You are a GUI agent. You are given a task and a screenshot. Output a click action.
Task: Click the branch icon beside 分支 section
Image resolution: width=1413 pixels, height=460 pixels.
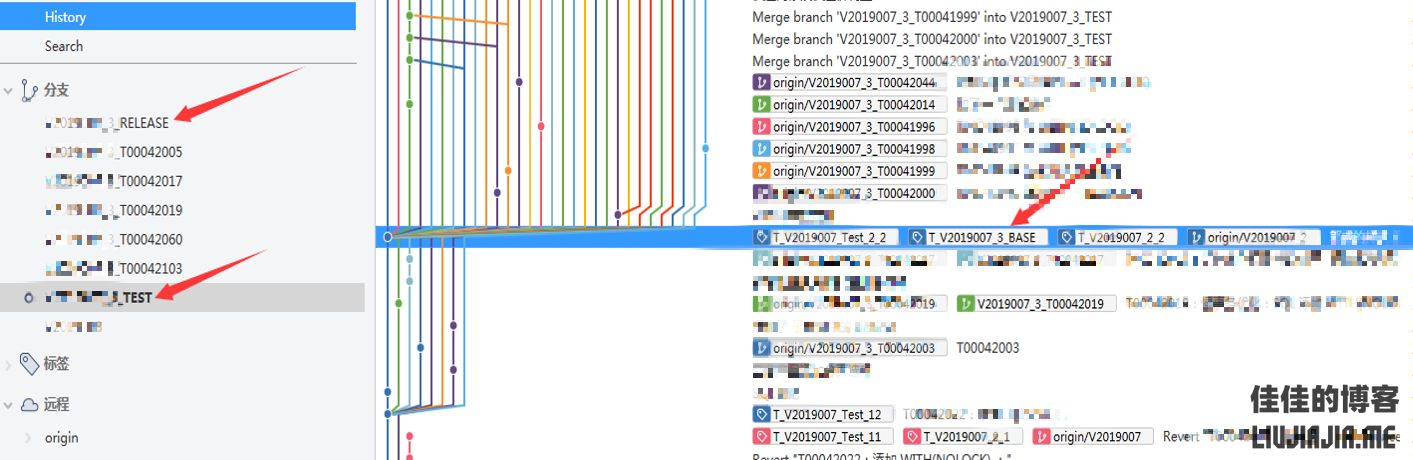[29, 90]
